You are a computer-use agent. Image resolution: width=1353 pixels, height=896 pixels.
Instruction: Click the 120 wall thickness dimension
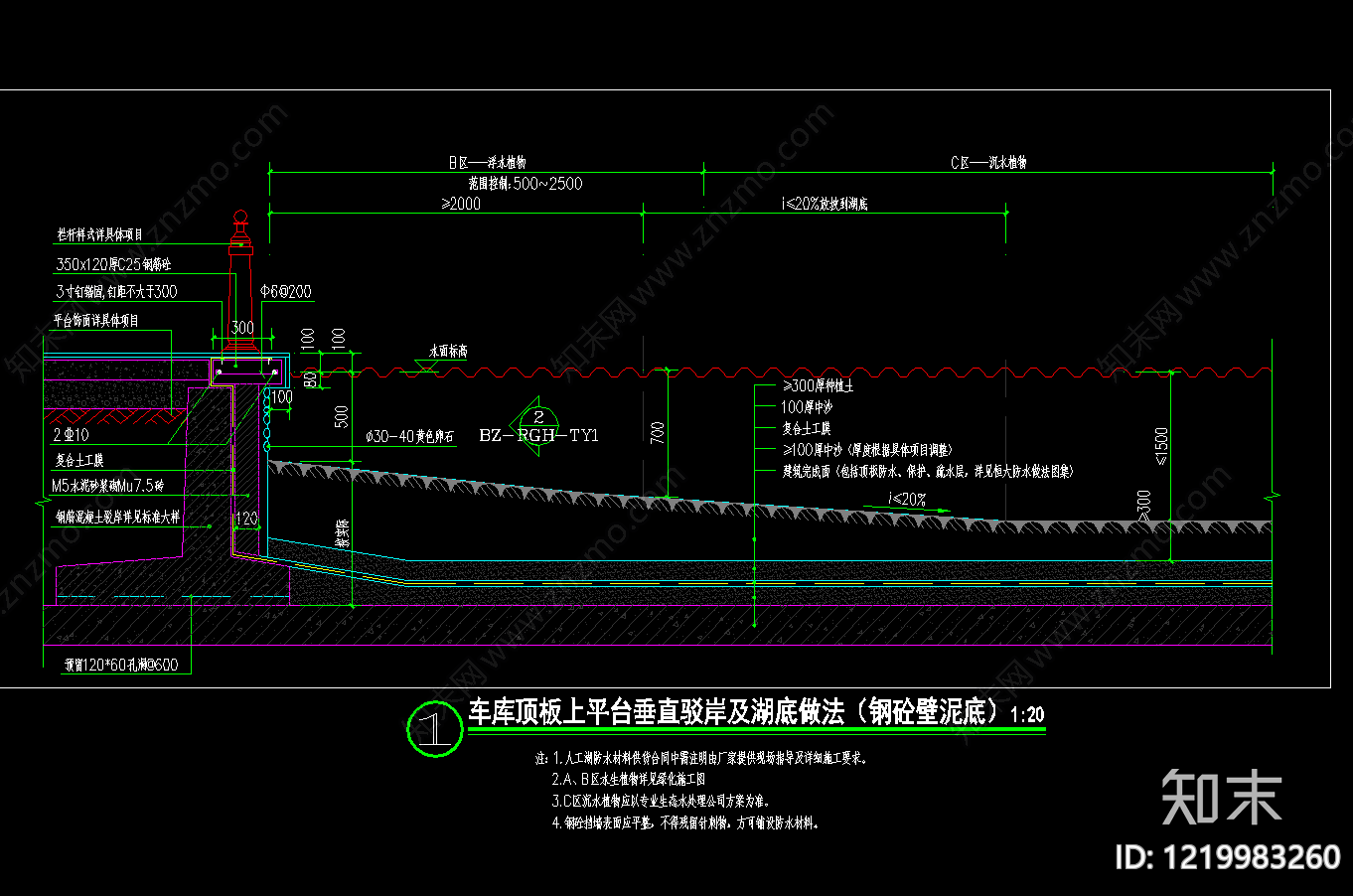point(246,519)
